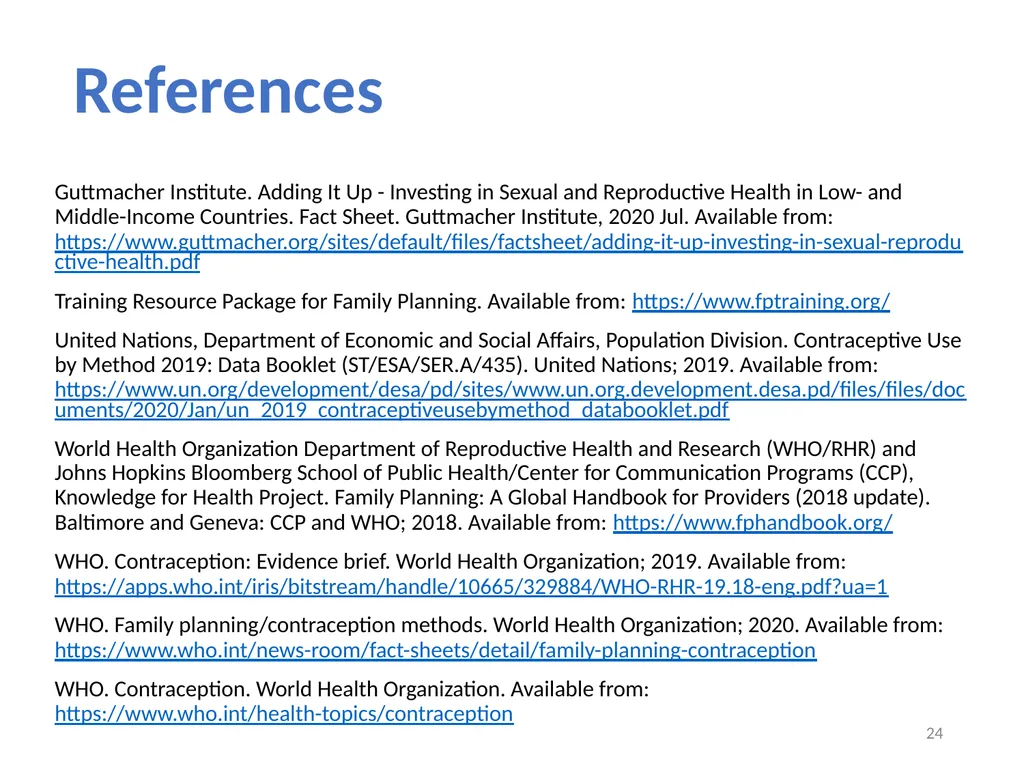Click 'Training Resource Package for Family Planning' text
The width and height of the screenshot is (1024, 768).
click(x=268, y=301)
